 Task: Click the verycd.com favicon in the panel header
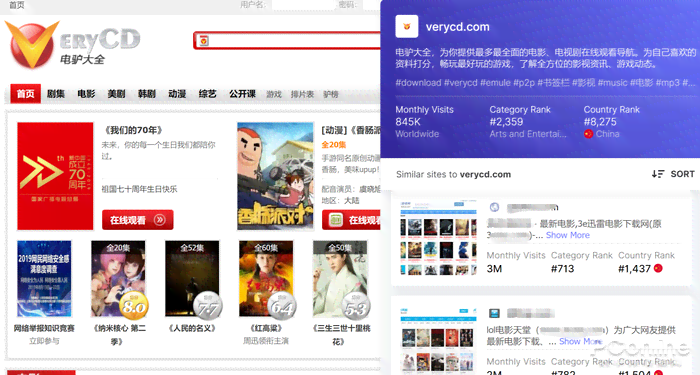407,26
